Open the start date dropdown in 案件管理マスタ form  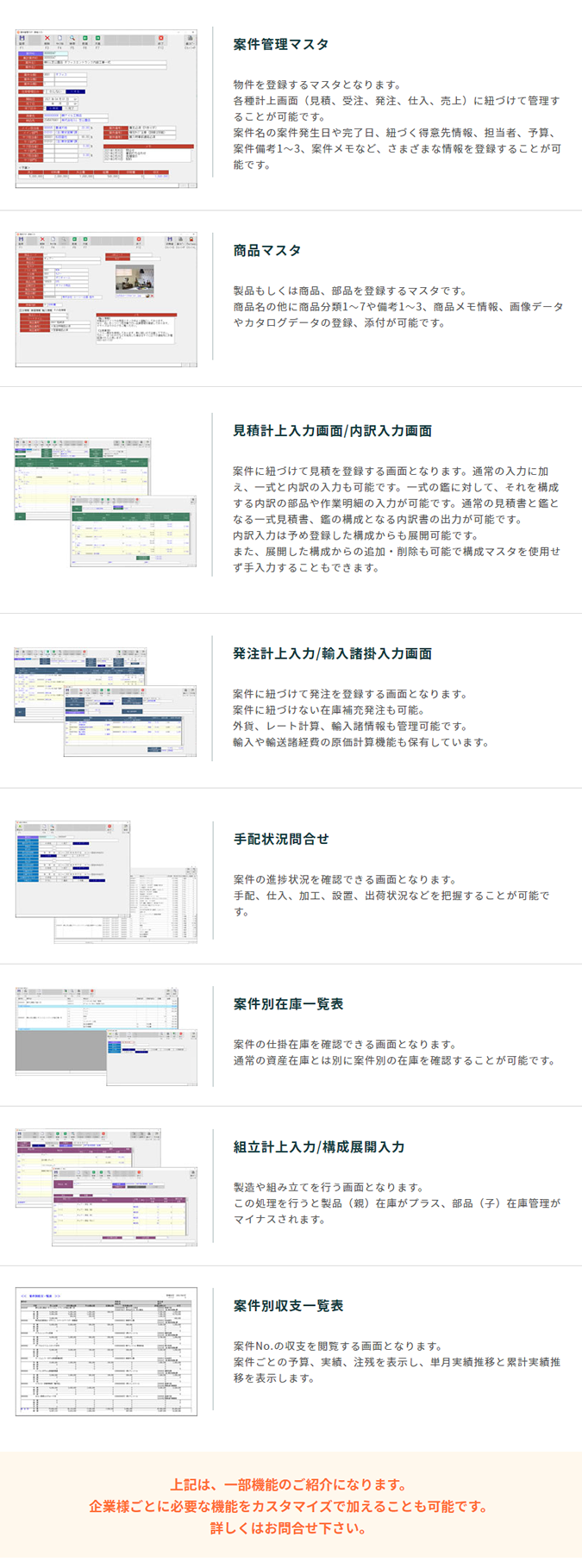tap(75, 99)
